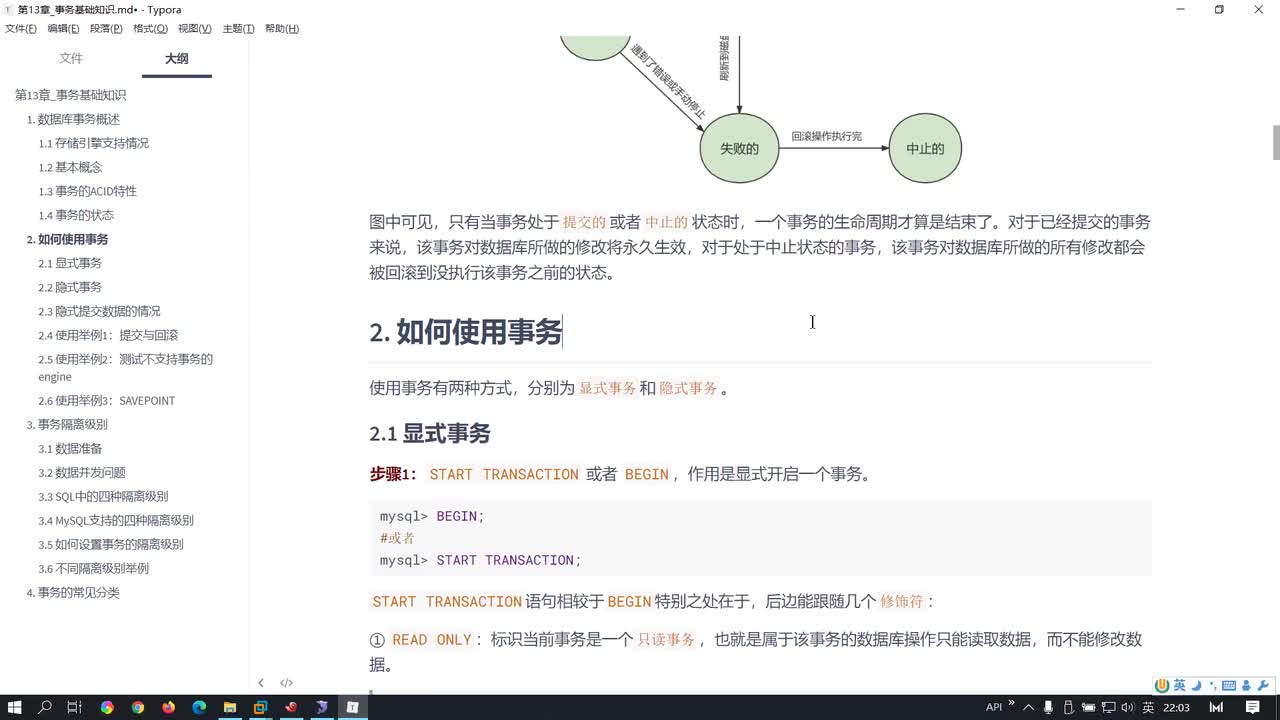Image resolution: width=1280 pixels, height=720 pixels.
Task: Open the colorful swirl app on the taskbar
Action: click(107, 707)
